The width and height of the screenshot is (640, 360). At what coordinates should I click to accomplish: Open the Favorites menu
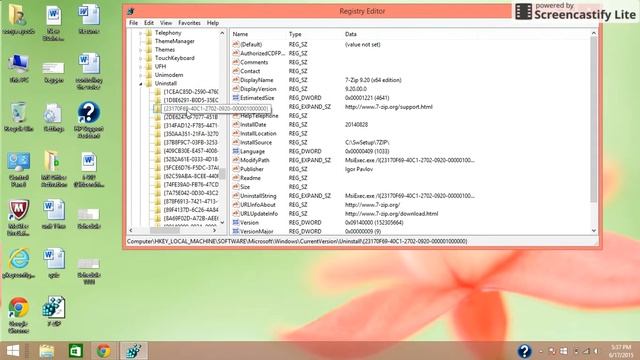tap(189, 23)
